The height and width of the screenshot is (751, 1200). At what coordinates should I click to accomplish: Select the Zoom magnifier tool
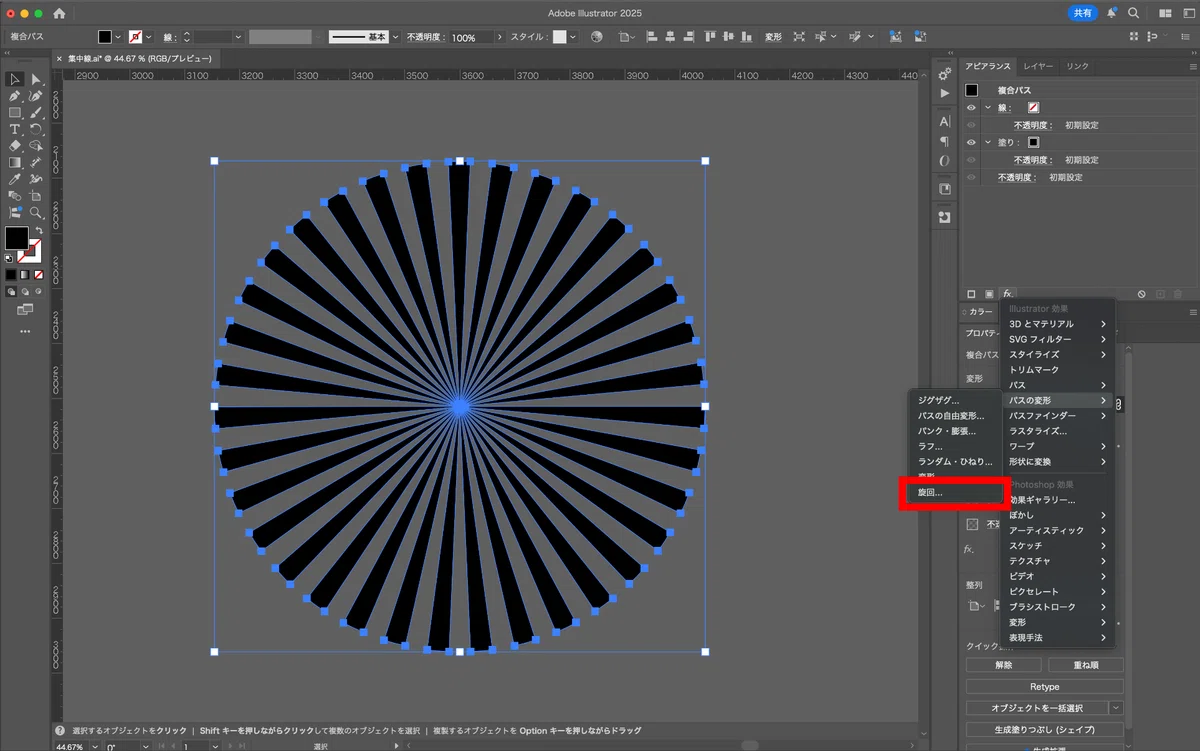pos(36,213)
